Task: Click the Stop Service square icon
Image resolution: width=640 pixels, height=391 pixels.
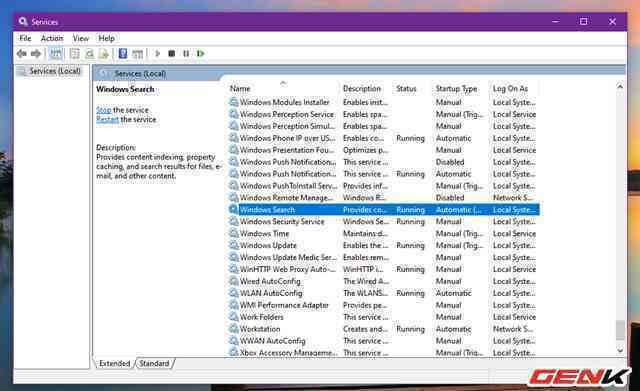Action: (172, 53)
